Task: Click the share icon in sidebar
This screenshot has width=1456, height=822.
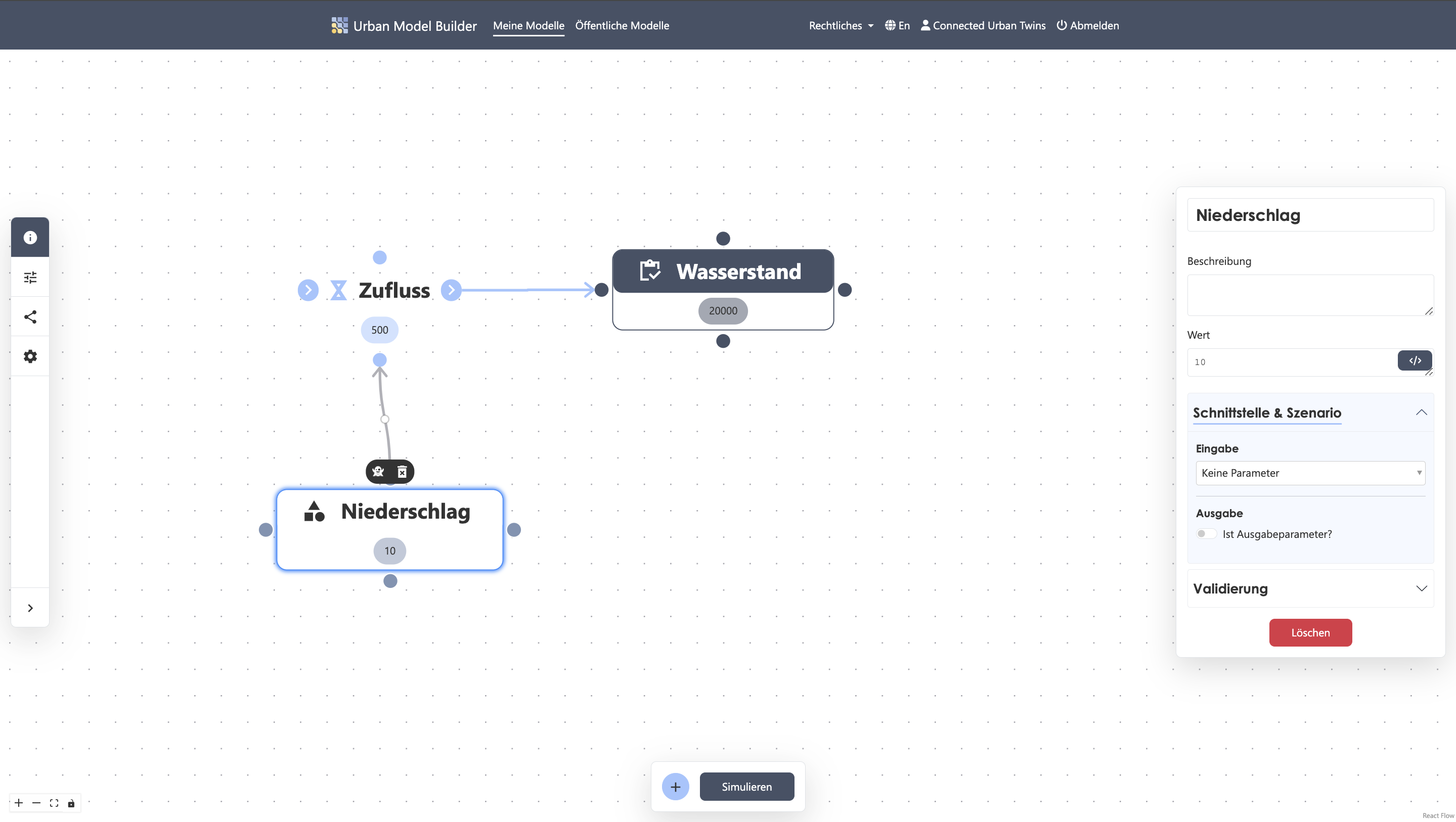Action: (x=30, y=317)
